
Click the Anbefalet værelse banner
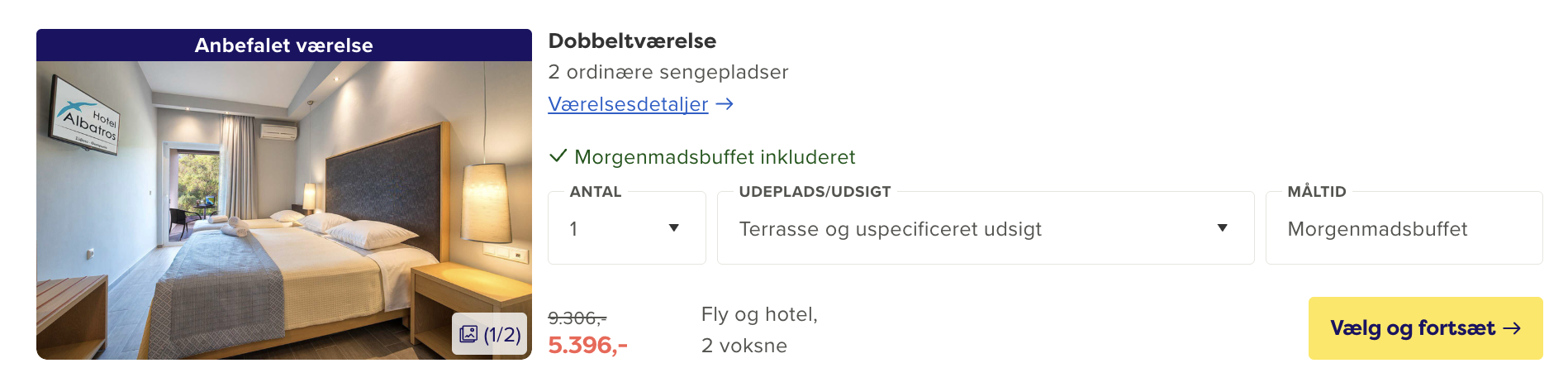coord(283,45)
